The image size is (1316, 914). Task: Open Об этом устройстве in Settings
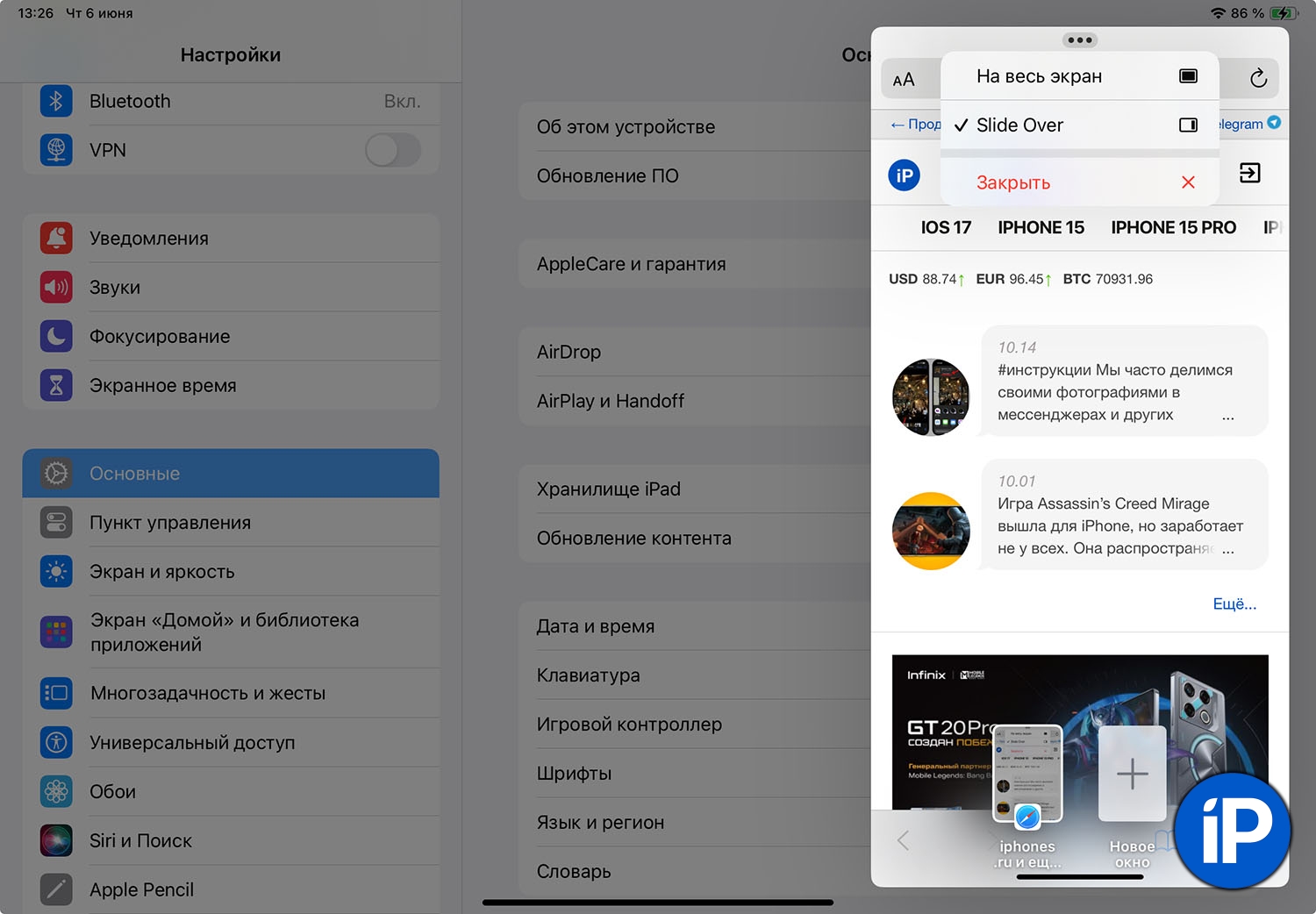[x=695, y=126]
